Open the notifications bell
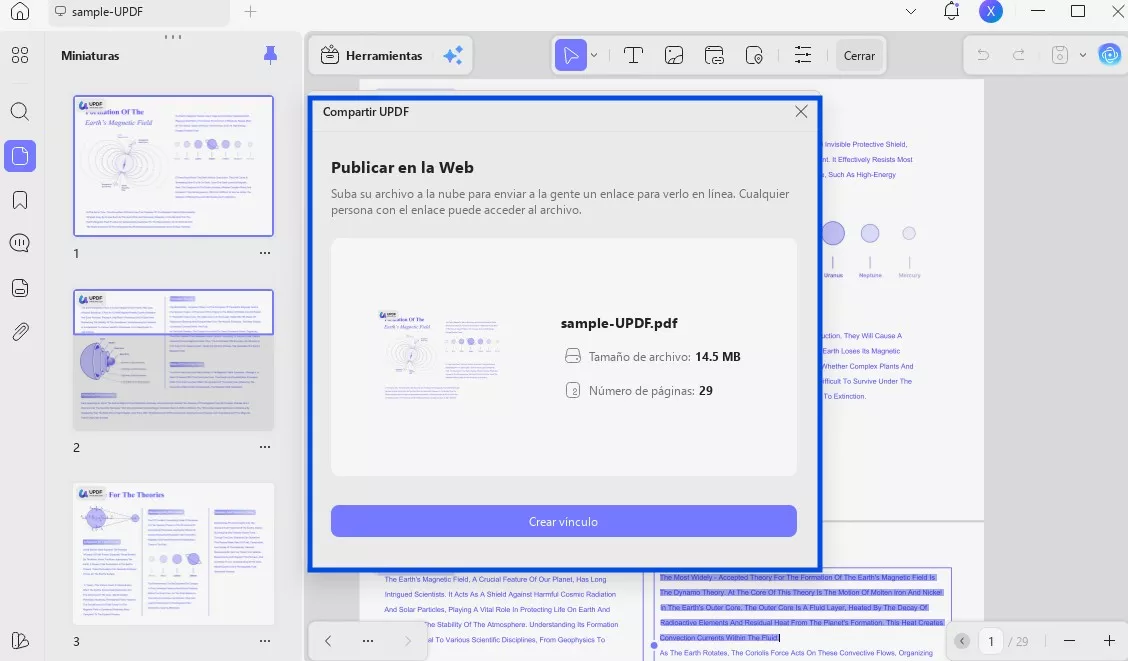The width and height of the screenshot is (1128, 661). point(951,11)
